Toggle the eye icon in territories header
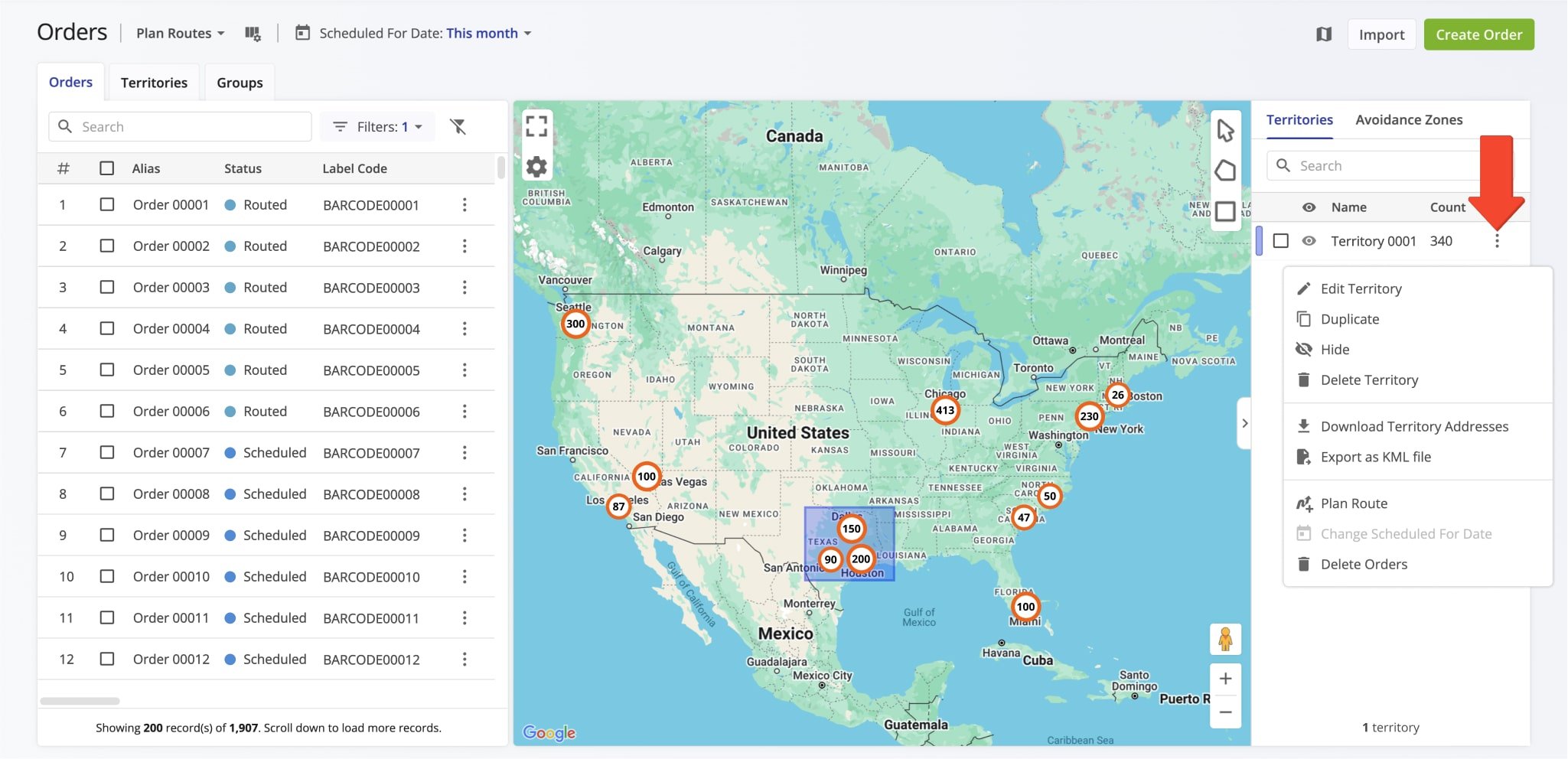 (1309, 207)
